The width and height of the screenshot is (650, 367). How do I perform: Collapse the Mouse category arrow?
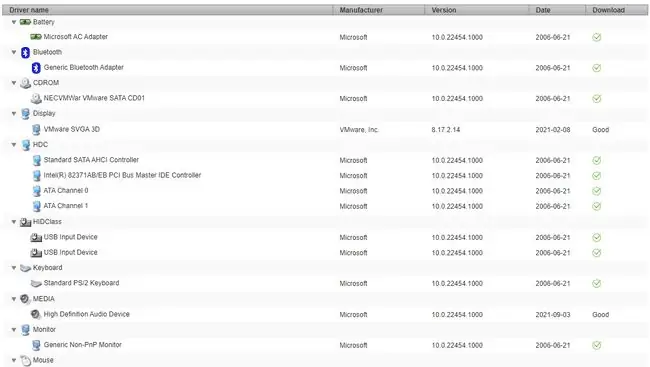[x=14, y=360]
